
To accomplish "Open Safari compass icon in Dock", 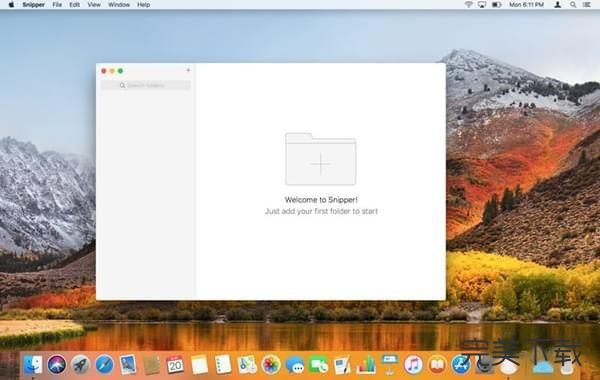I will click(104, 364).
